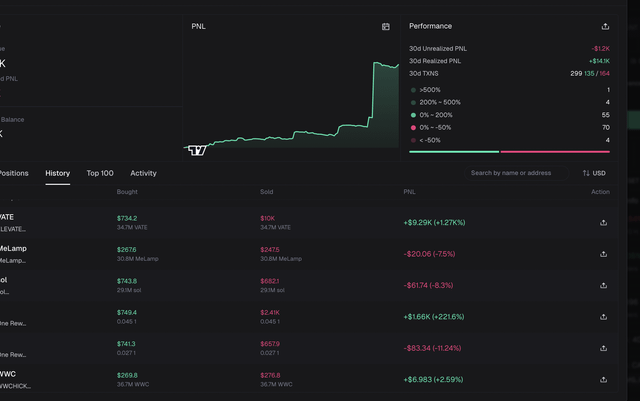Select the History tab
The height and width of the screenshot is (401, 640).
58,173
